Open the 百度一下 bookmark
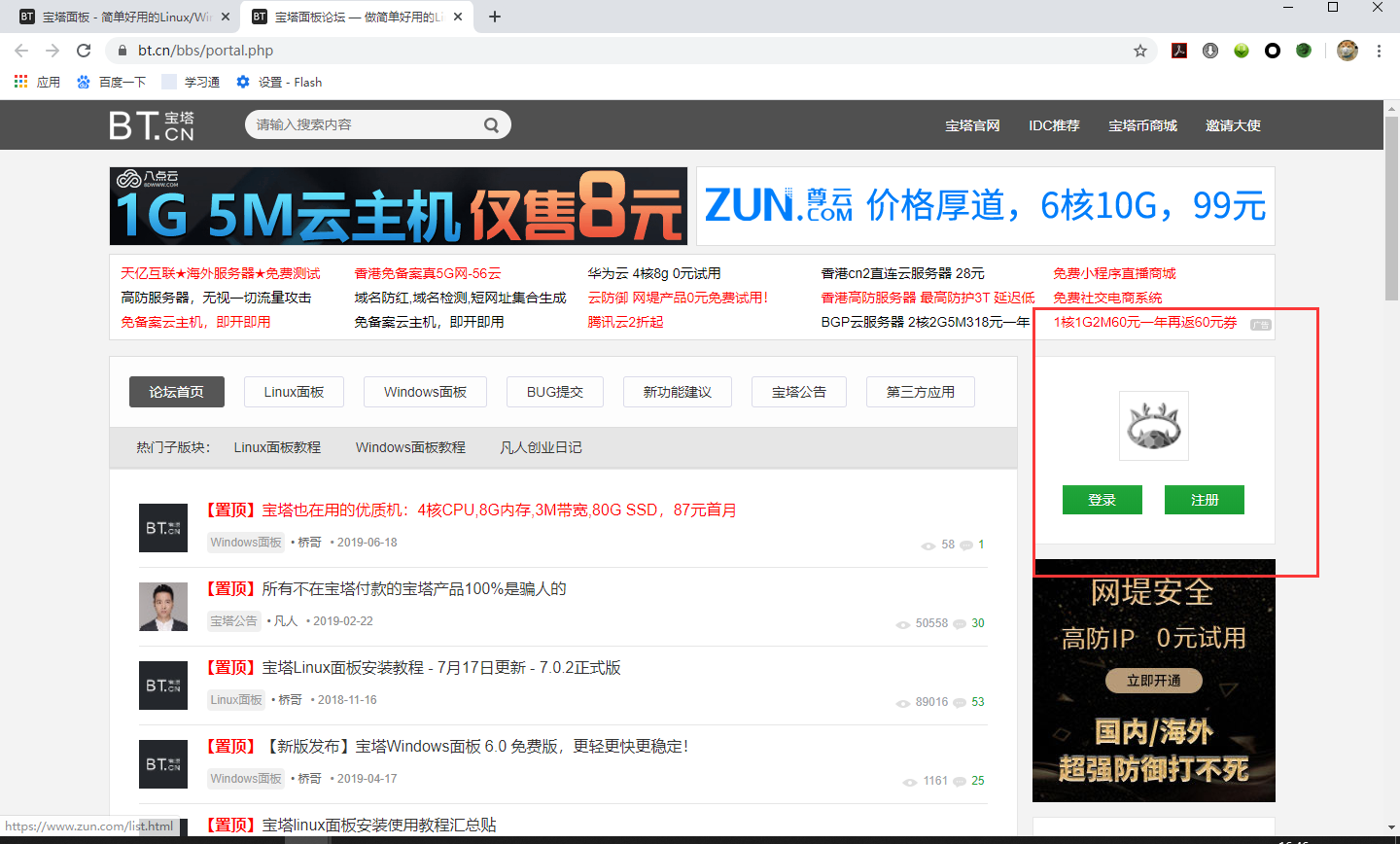The width and height of the screenshot is (1400, 844). point(111,83)
